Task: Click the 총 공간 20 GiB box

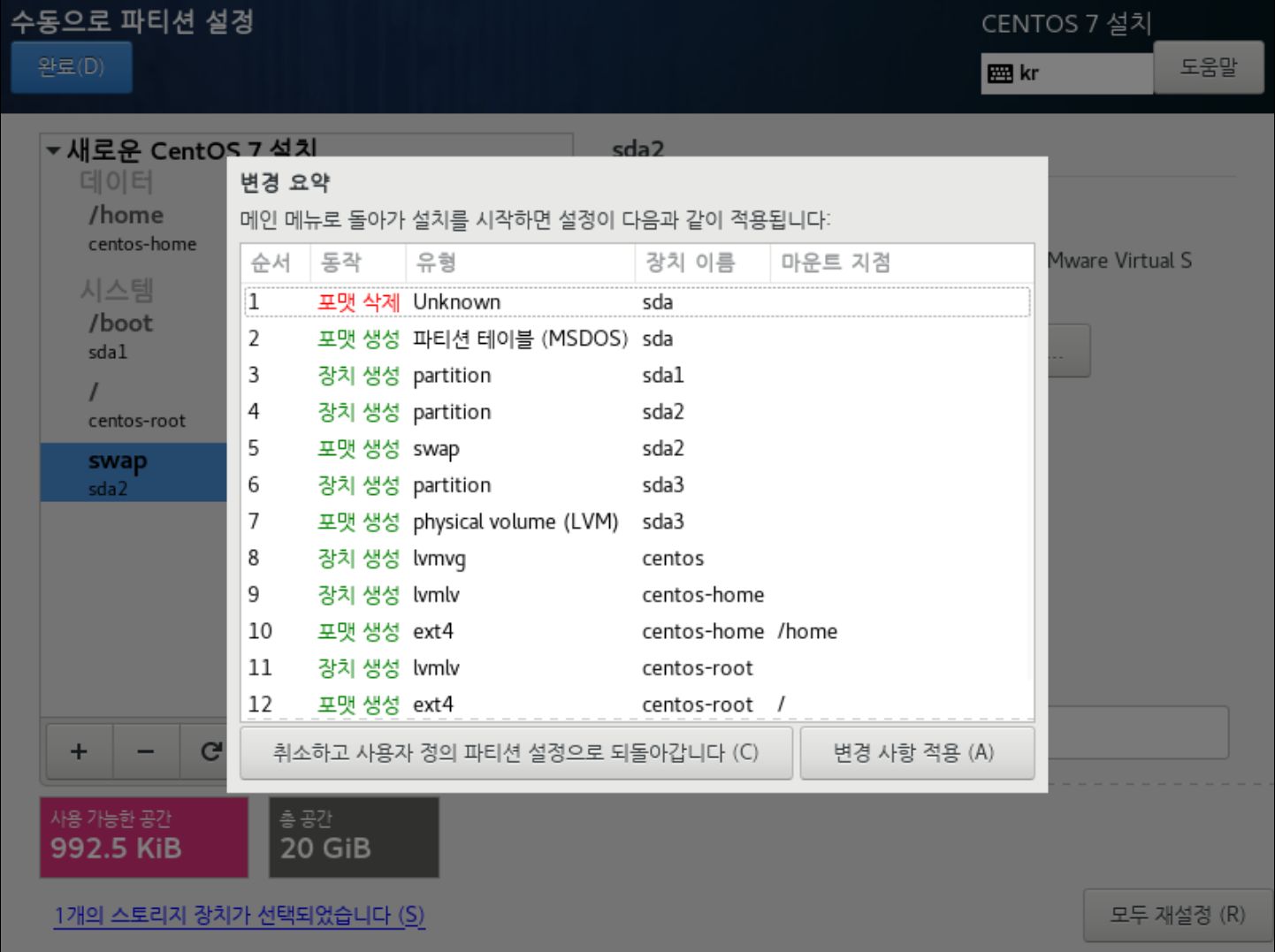Action: click(354, 837)
